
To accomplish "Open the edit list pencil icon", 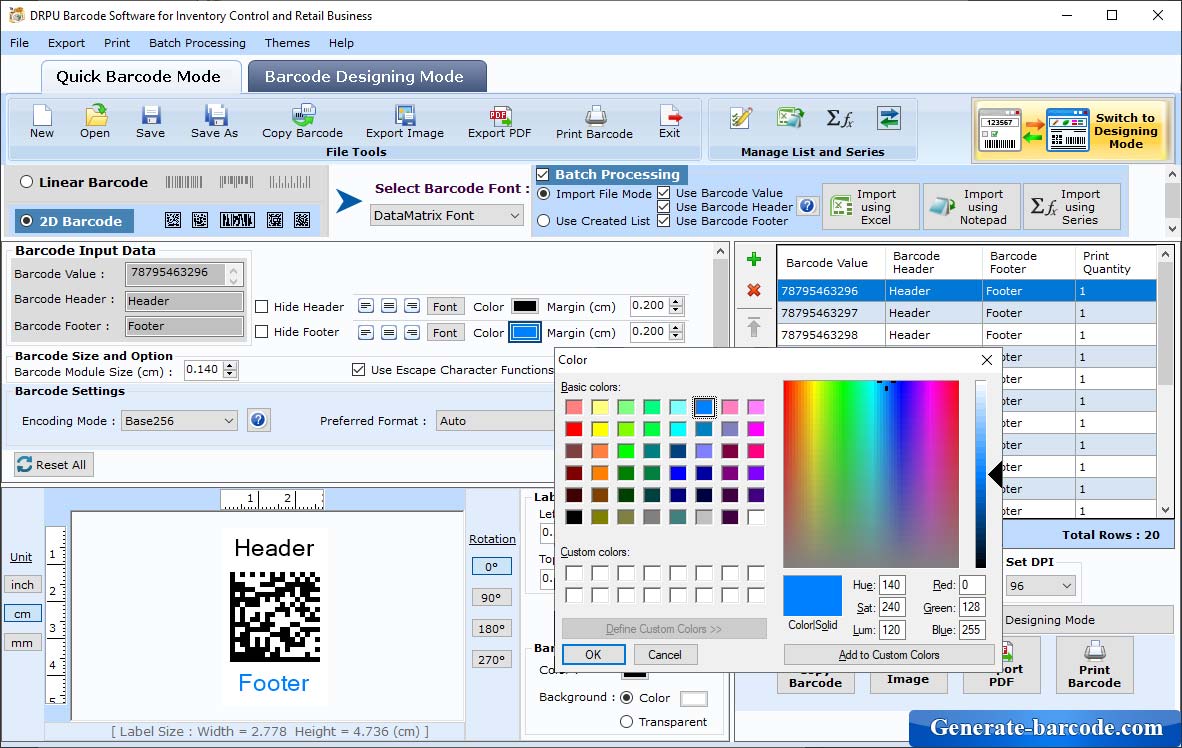I will (x=742, y=118).
